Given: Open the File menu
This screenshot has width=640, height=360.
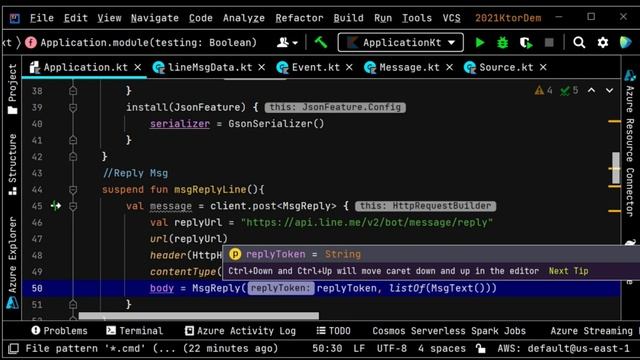Looking at the screenshot, I should click(42, 18).
